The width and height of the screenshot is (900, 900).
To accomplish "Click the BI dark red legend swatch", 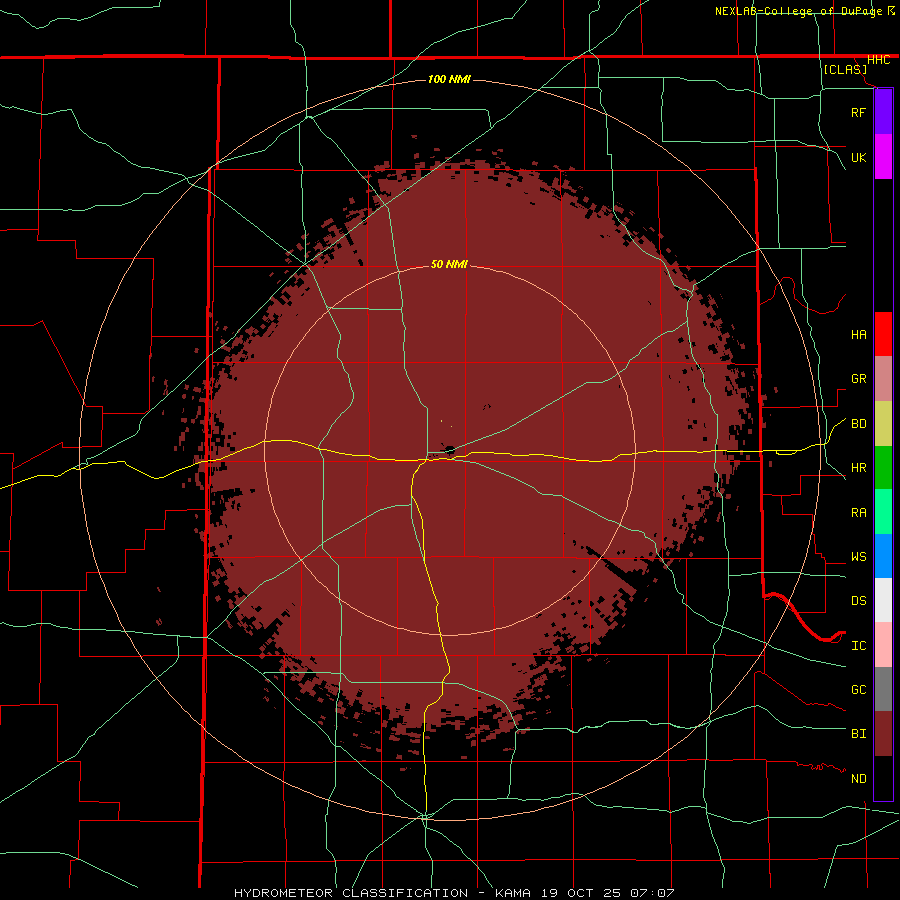I will [x=883, y=734].
